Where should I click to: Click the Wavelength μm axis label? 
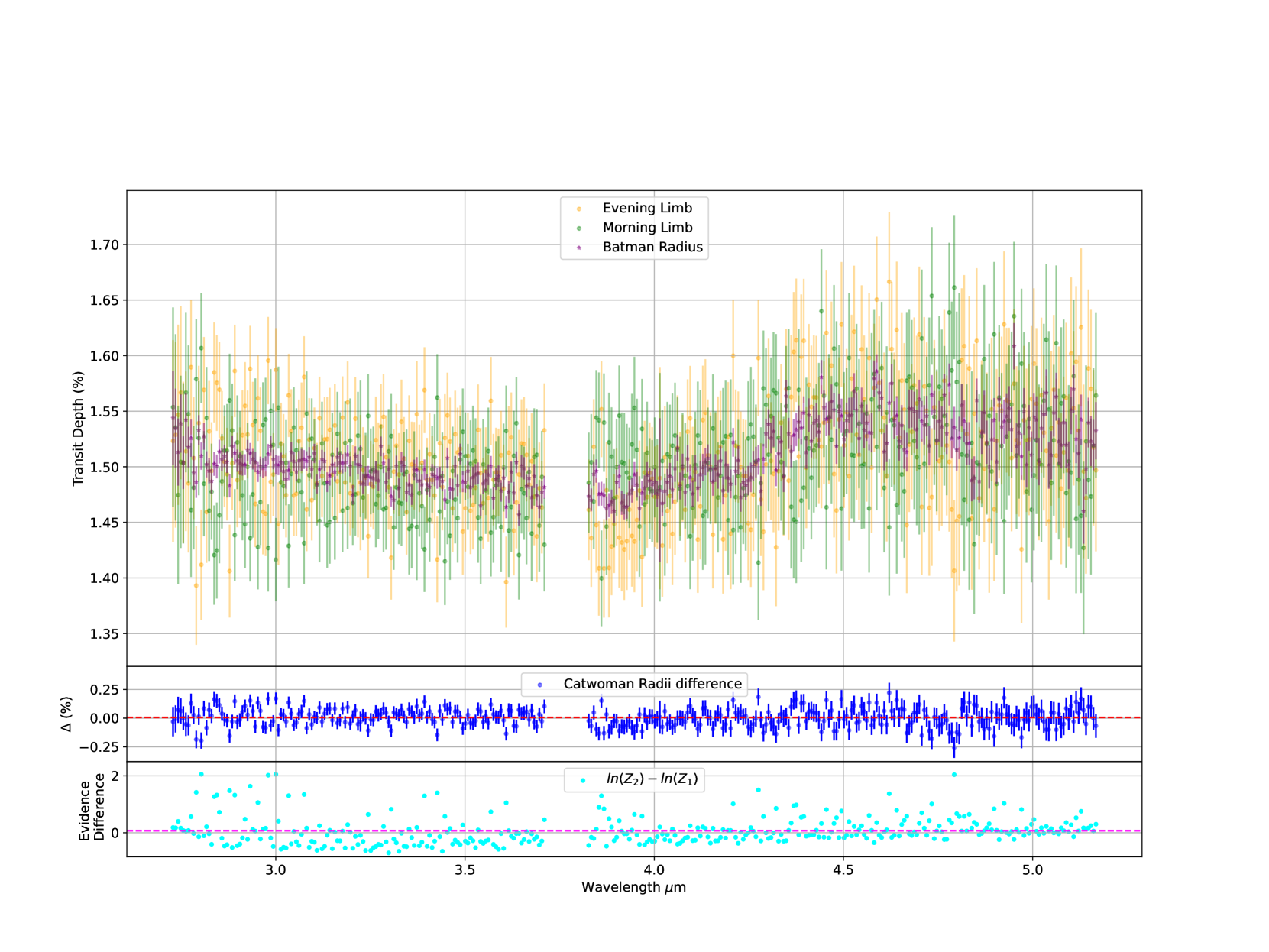click(x=633, y=888)
